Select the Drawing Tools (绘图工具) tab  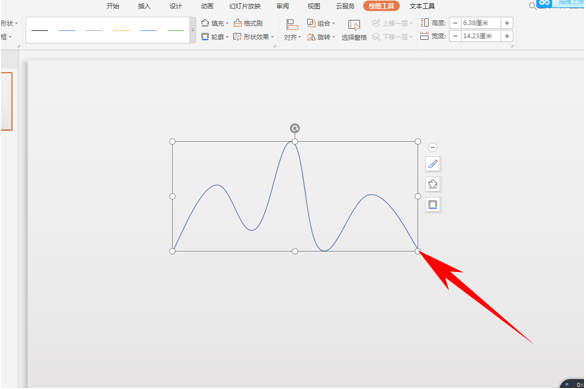click(381, 6)
